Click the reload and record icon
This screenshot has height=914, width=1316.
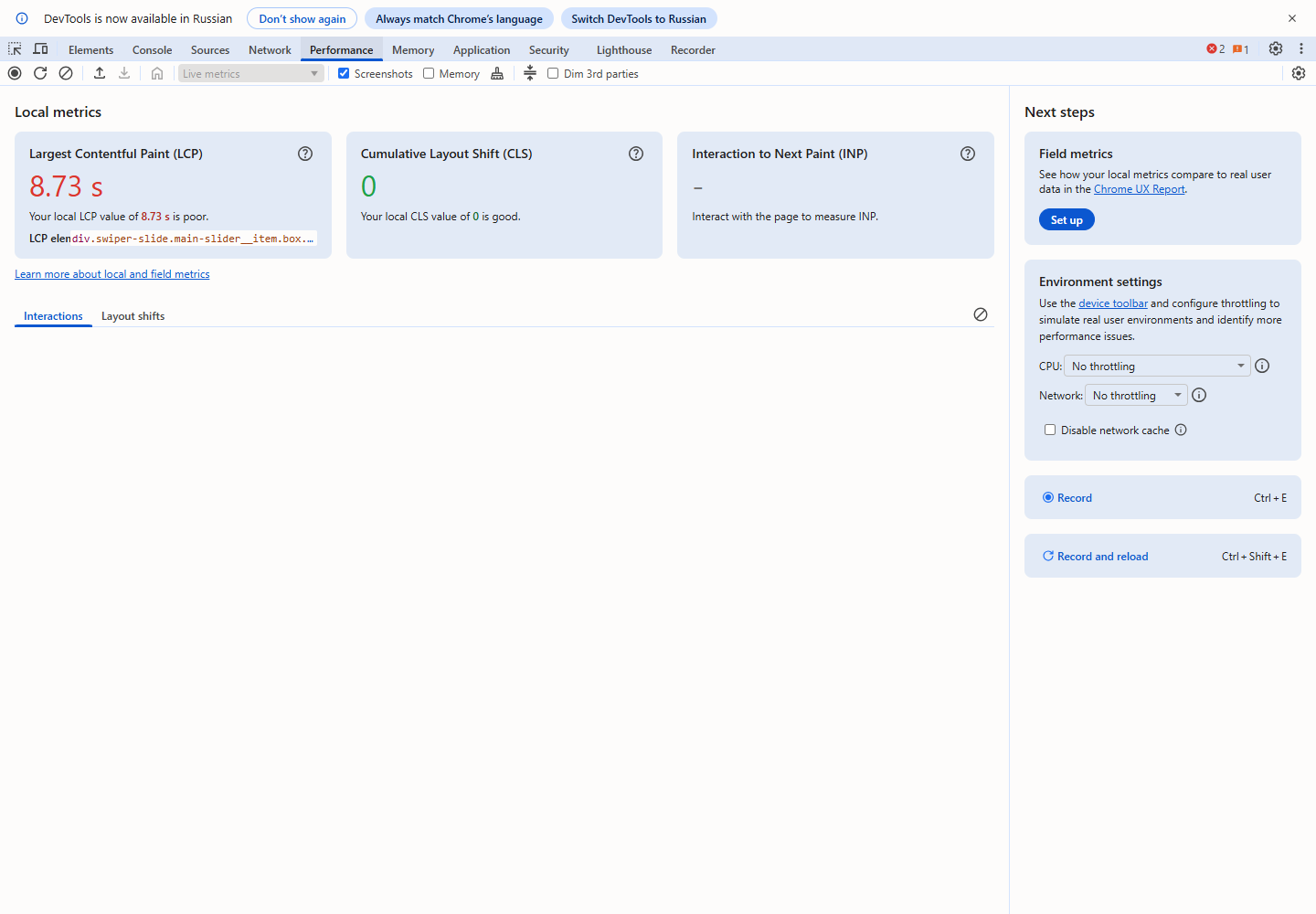pos(40,73)
